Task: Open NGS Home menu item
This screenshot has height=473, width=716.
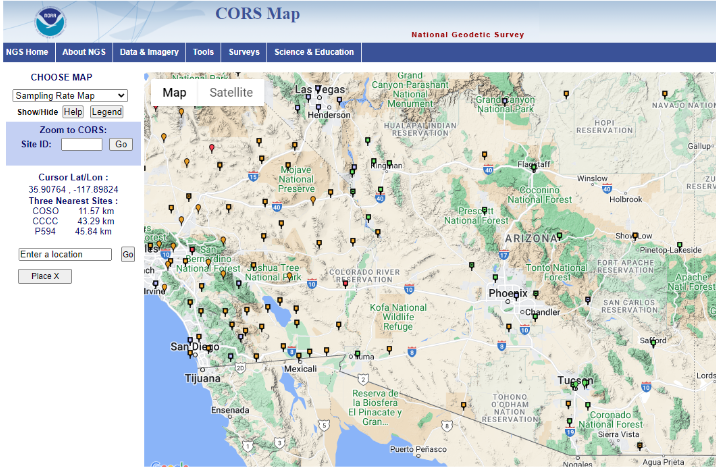Action: point(27,52)
